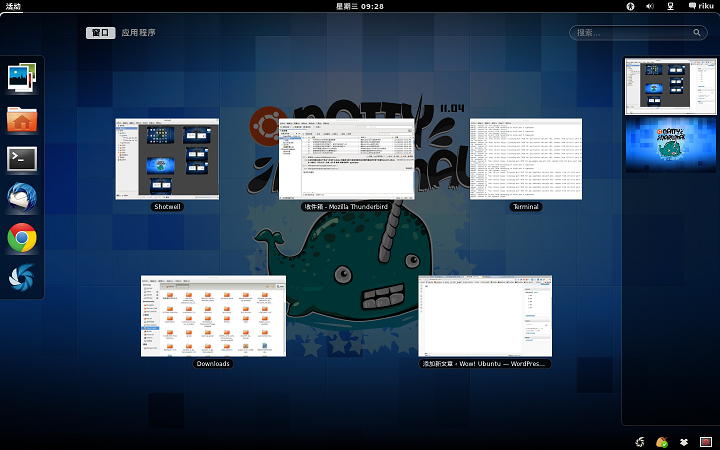The height and width of the screenshot is (450, 720).
Task: Switch to second workspace with narwhal wallpaper
Action: (x=671, y=145)
